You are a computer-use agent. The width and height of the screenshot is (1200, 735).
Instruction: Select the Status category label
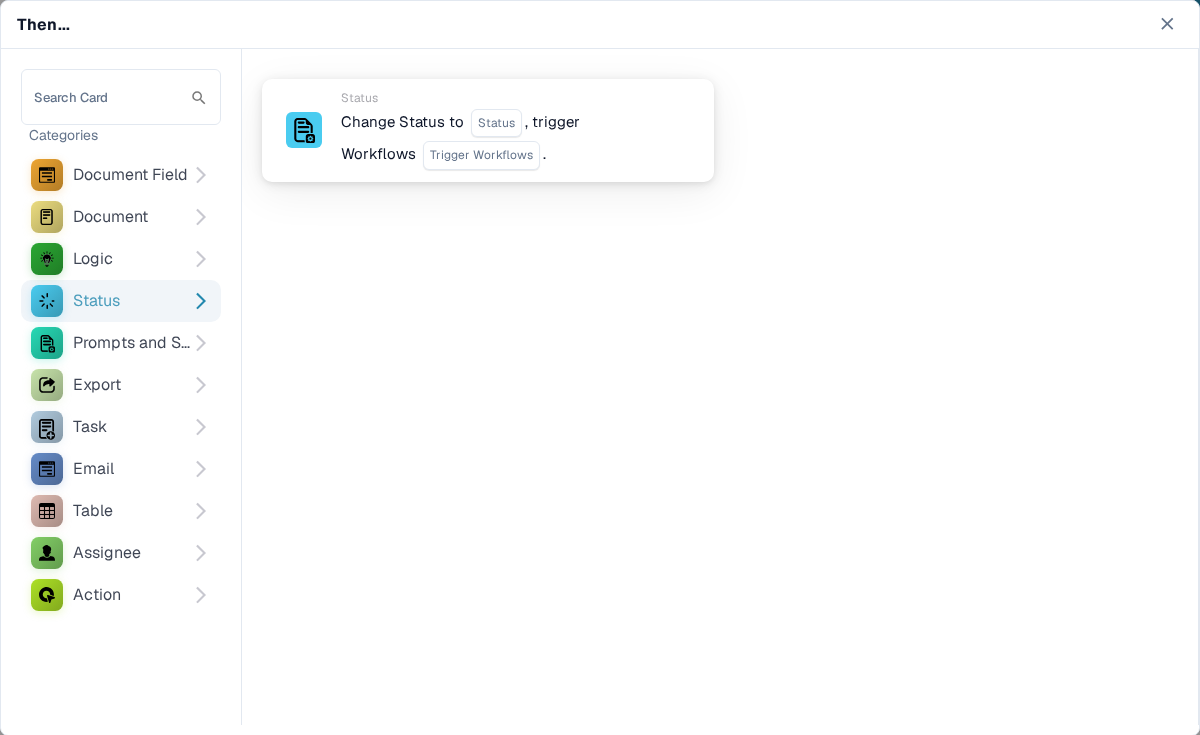96,301
